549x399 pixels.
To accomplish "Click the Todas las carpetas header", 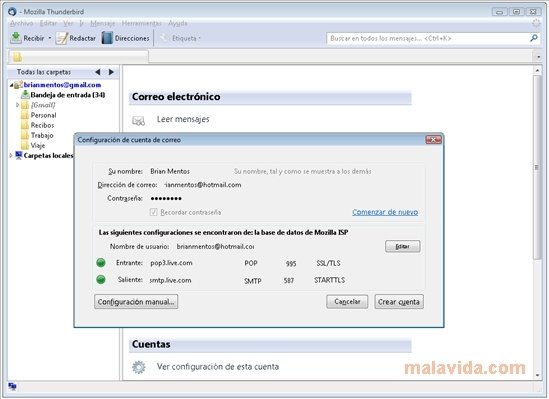I will click(x=44, y=72).
